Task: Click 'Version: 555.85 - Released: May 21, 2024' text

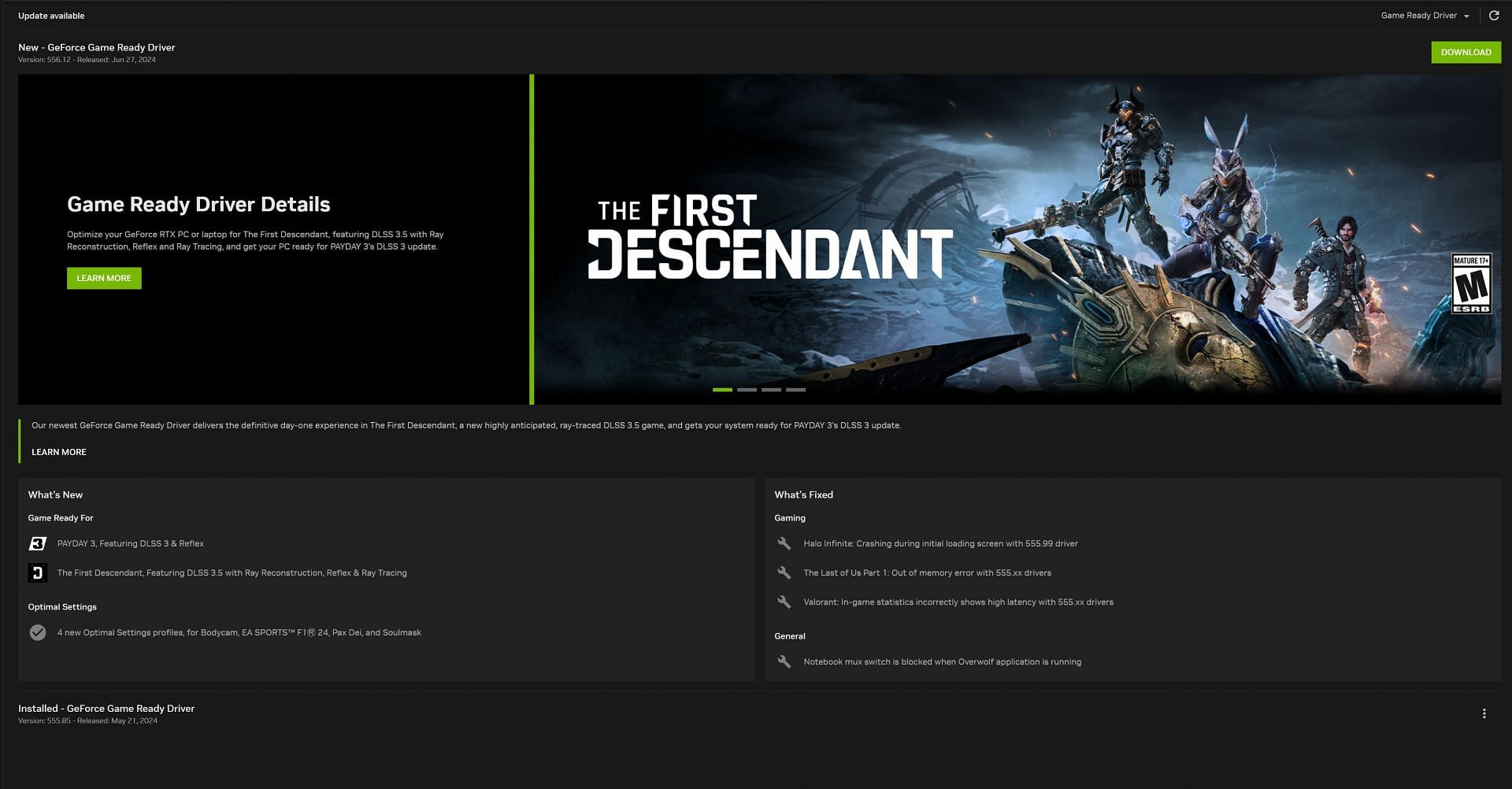Action: pyautogui.click(x=87, y=721)
